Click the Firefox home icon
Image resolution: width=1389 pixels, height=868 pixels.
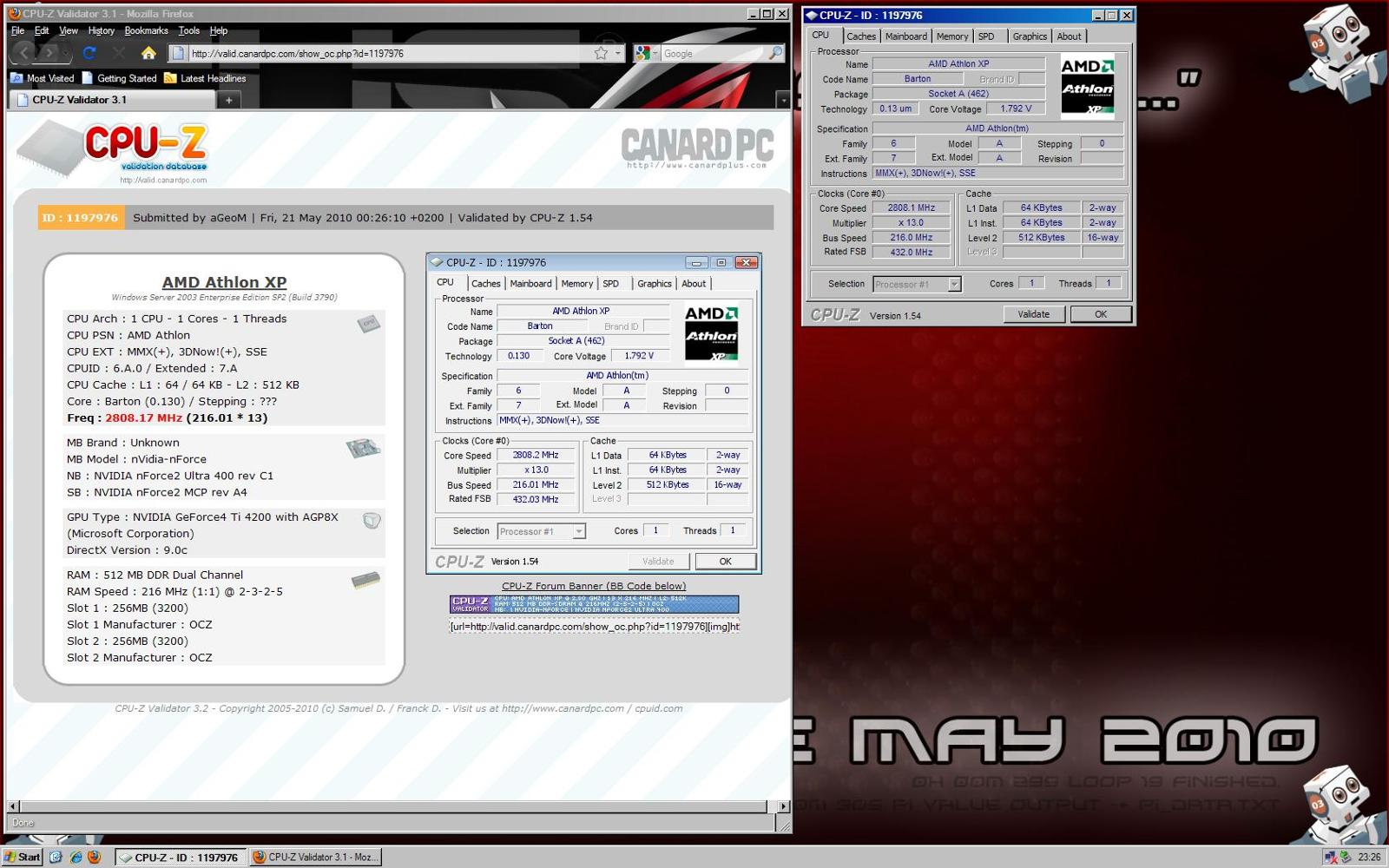tap(148, 53)
